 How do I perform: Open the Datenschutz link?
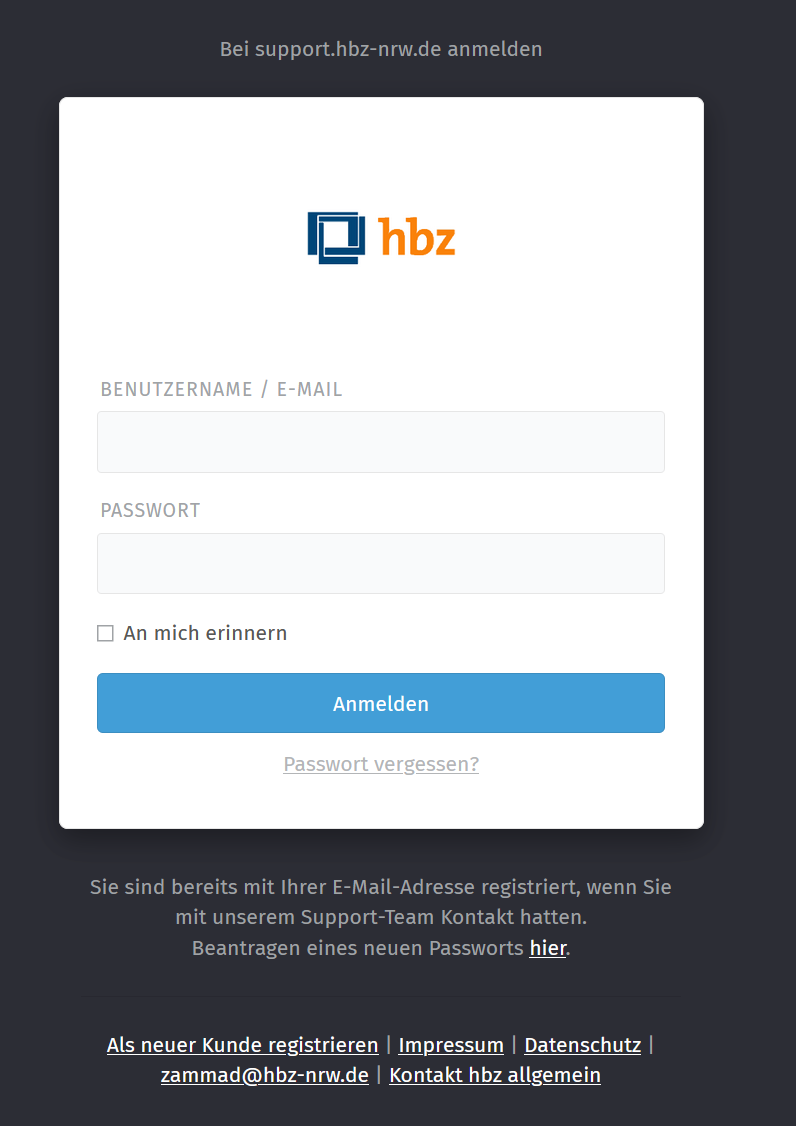coord(583,1045)
